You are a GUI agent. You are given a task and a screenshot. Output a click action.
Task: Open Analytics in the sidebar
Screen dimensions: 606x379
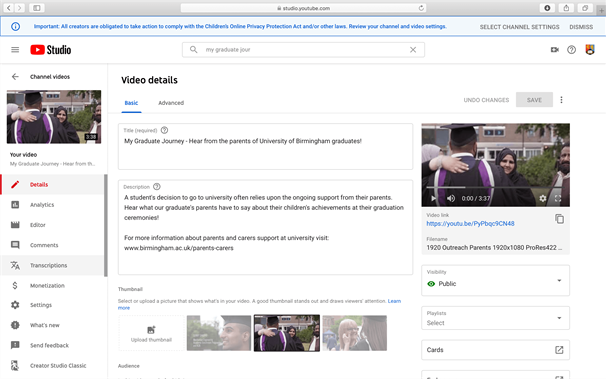(x=53, y=205)
